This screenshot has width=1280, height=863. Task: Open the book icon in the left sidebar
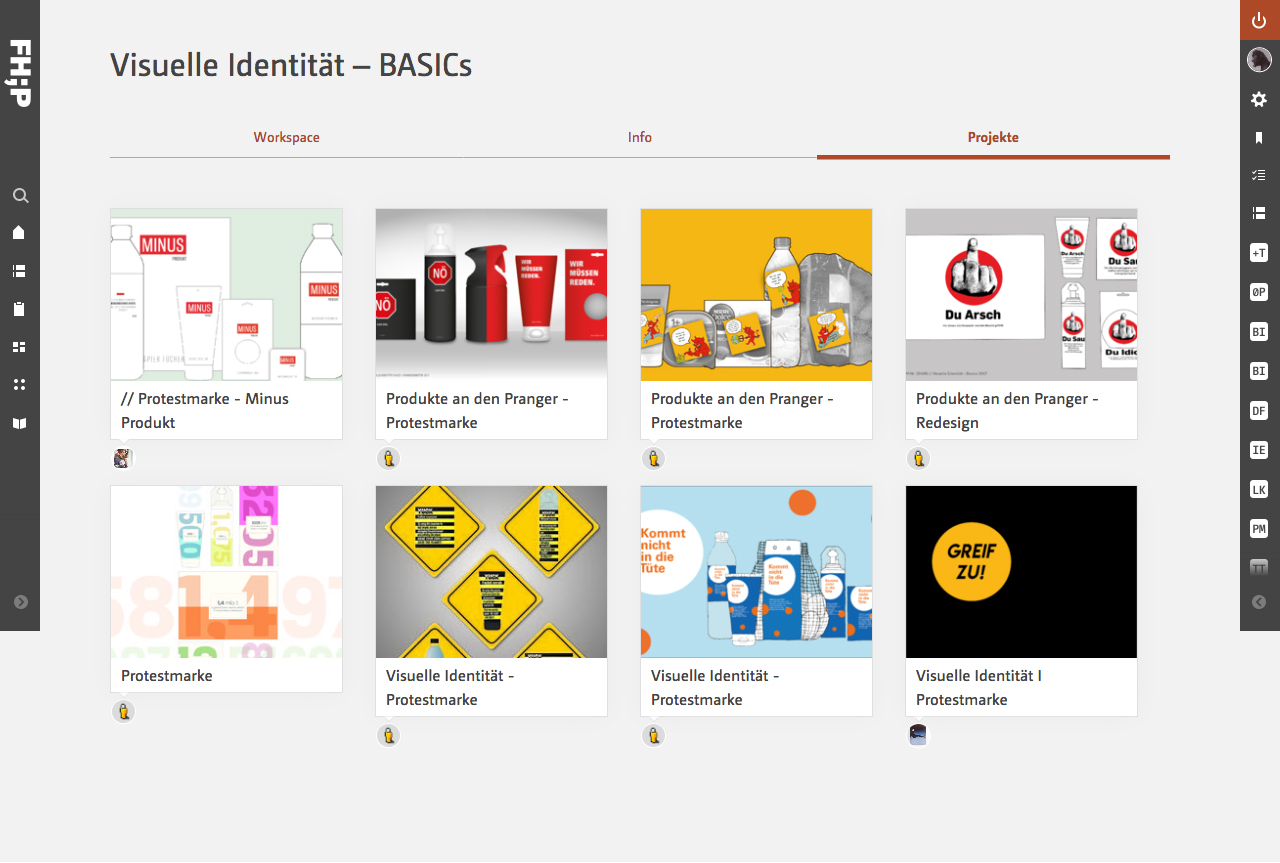(19, 424)
